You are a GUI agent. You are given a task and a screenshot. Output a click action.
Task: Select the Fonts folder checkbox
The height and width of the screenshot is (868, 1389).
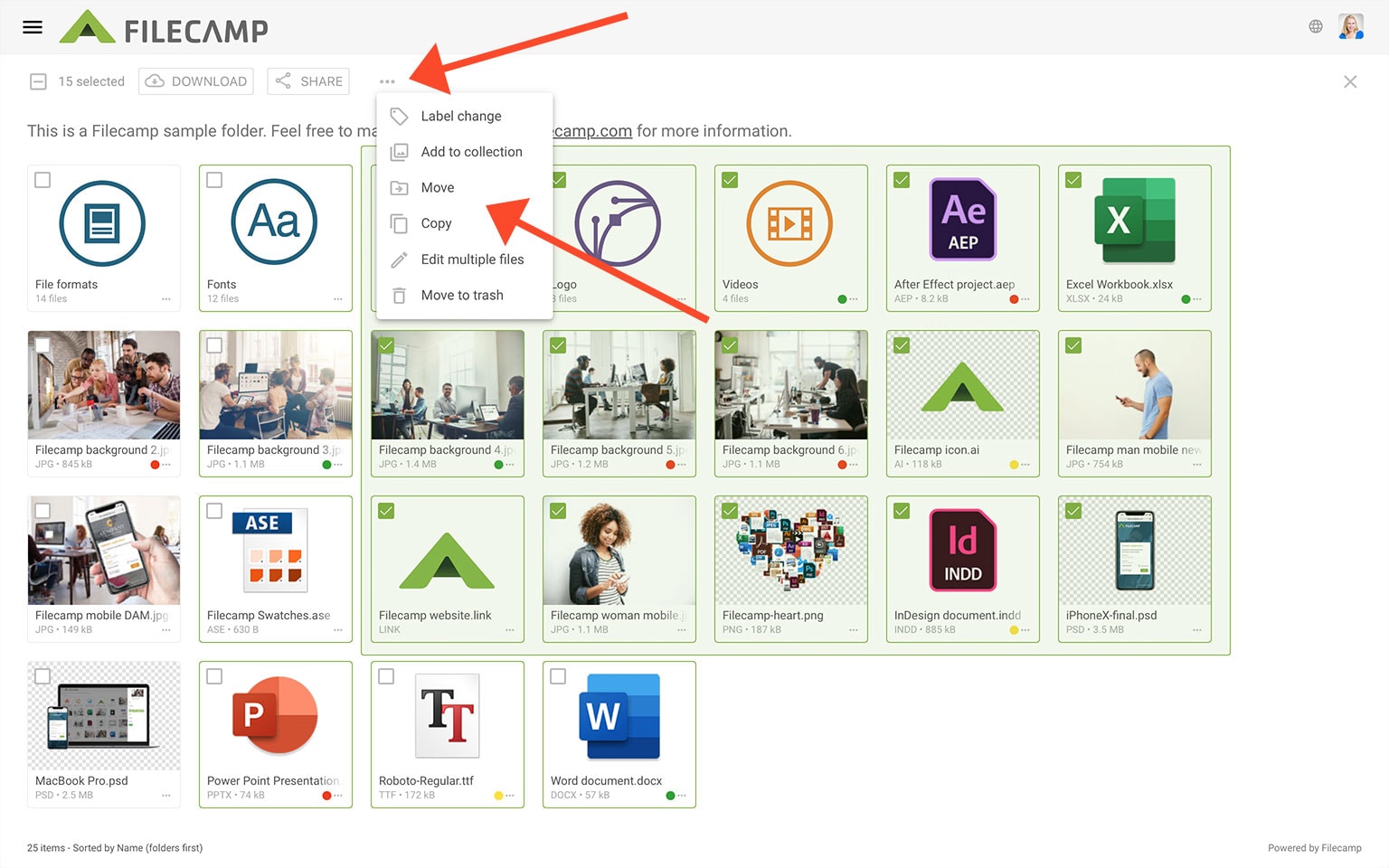click(x=214, y=180)
